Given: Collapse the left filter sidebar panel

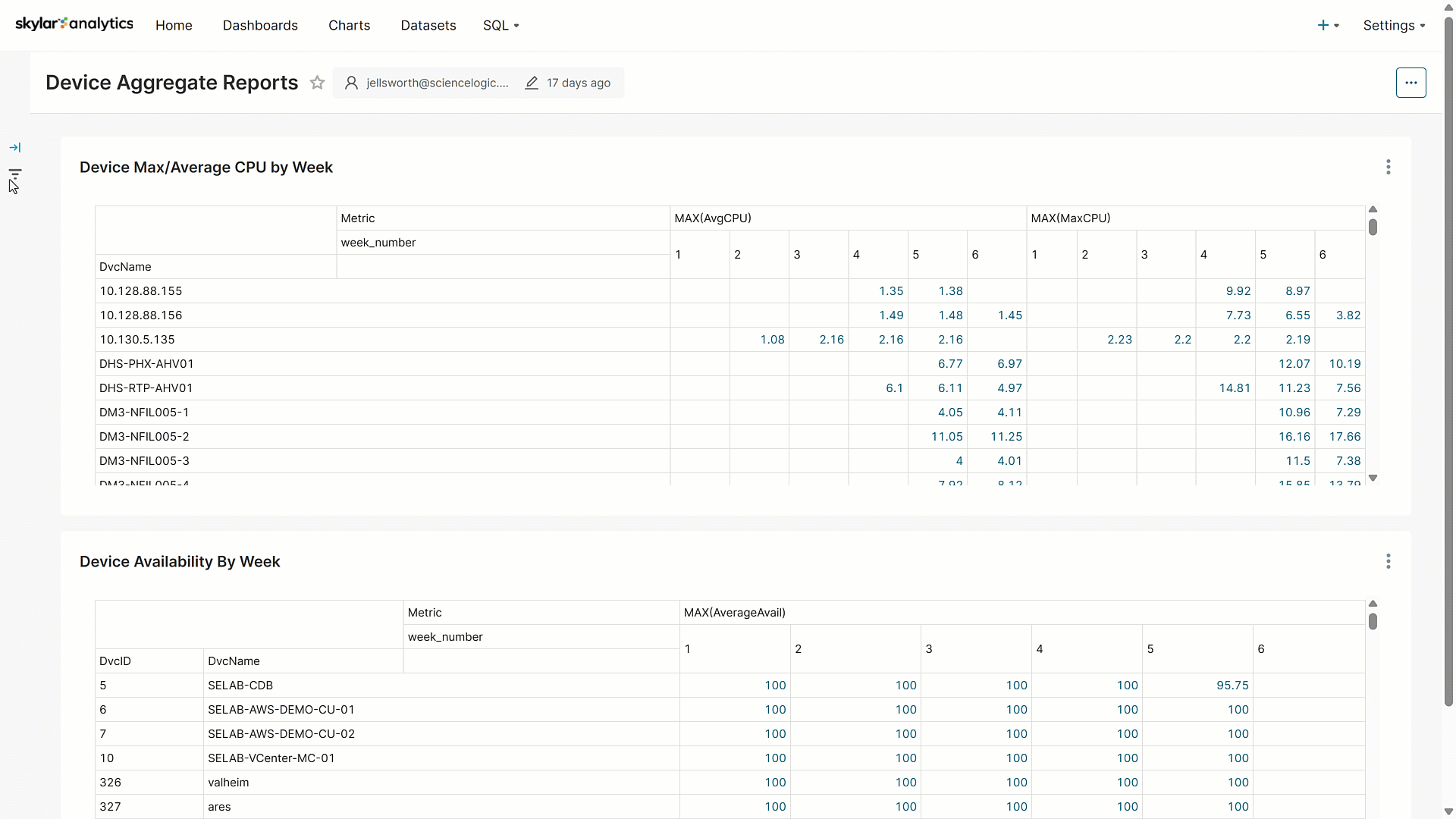Looking at the screenshot, I should (x=15, y=147).
